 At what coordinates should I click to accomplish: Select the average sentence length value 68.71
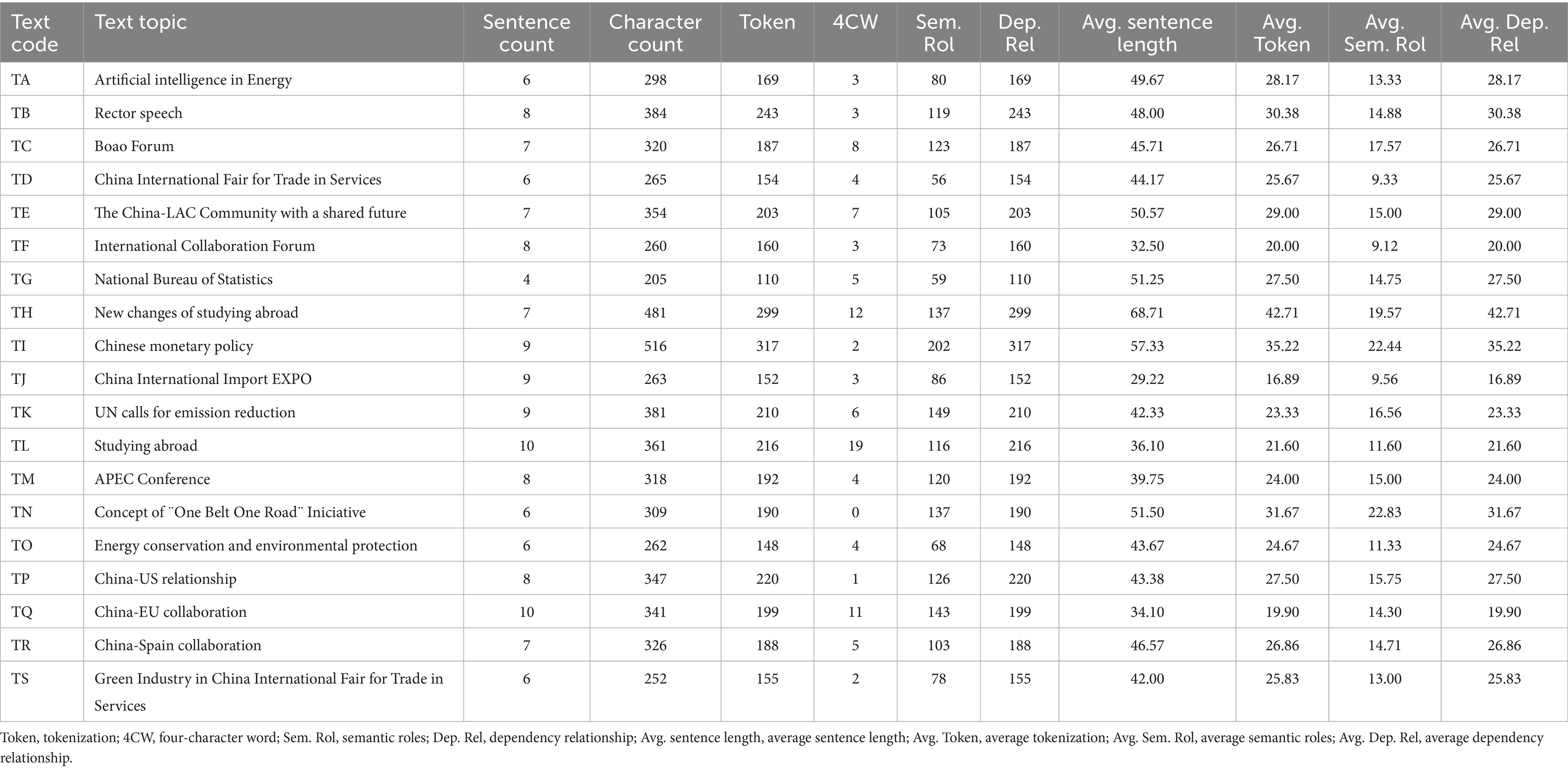[x=1147, y=313]
